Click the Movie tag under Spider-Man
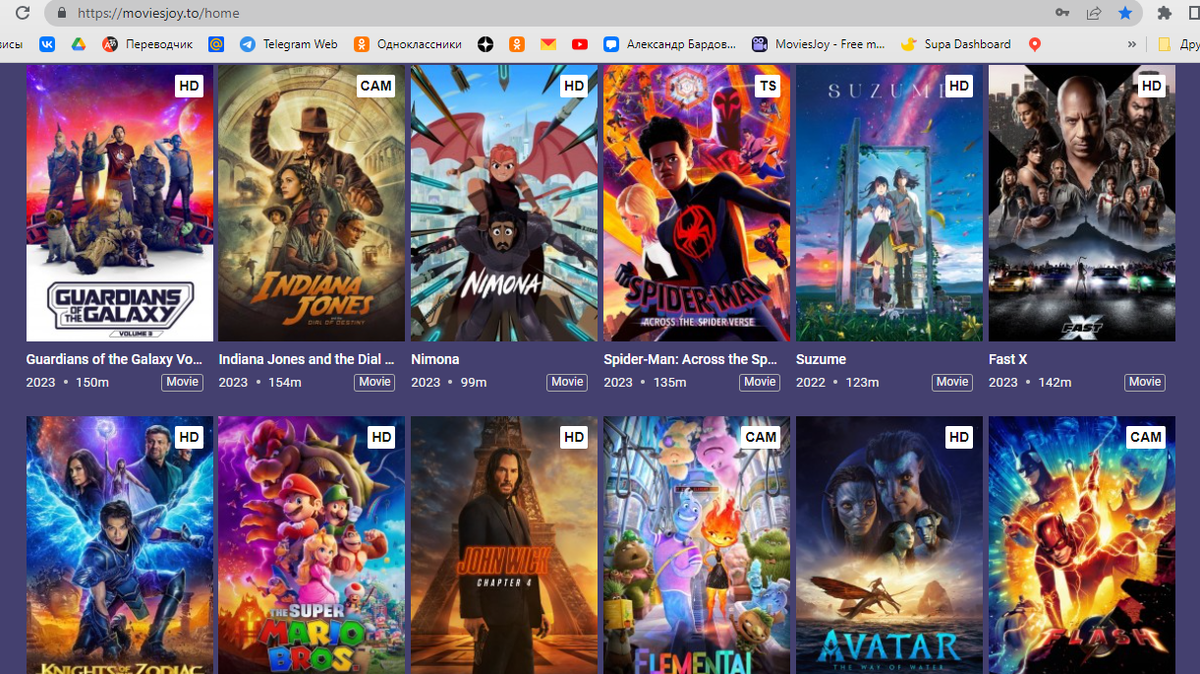Viewport: 1200px width, 674px height. click(760, 382)
